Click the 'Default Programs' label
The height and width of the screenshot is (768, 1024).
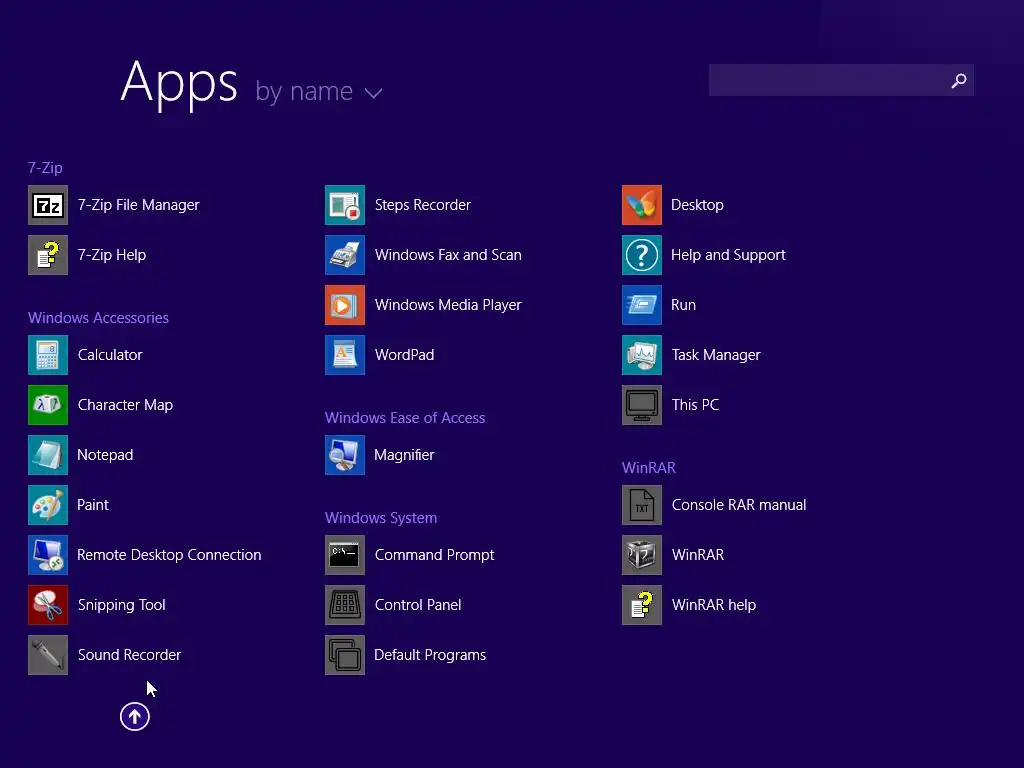tap(430, 655)
